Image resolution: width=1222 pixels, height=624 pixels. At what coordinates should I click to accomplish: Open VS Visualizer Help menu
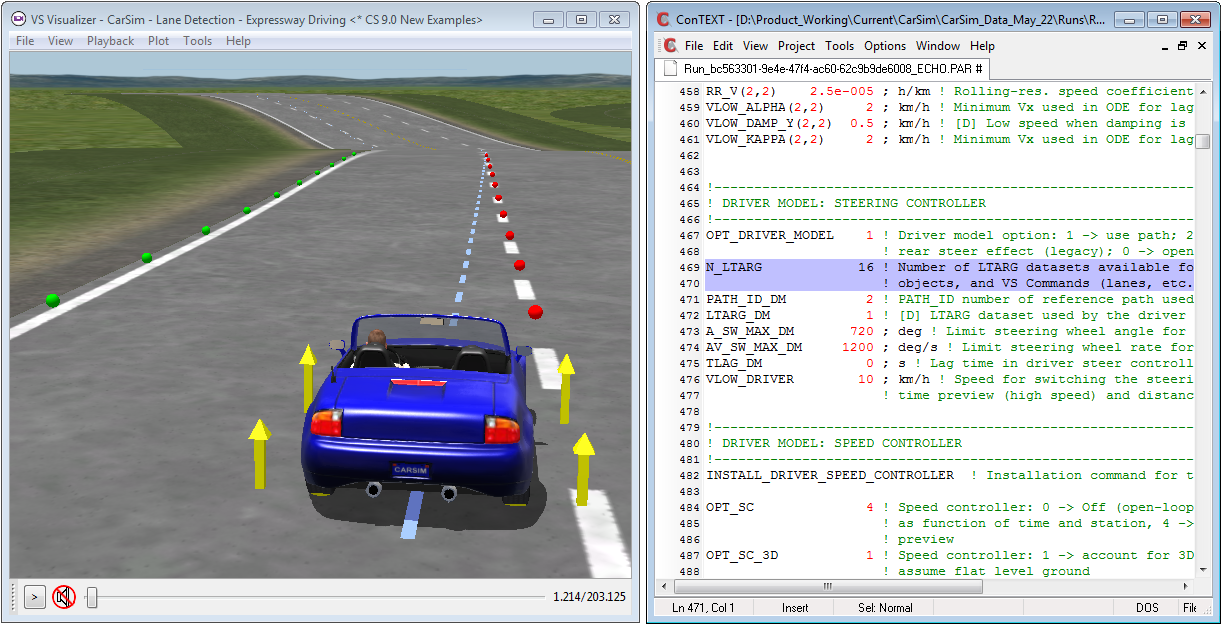coord(238,41)
